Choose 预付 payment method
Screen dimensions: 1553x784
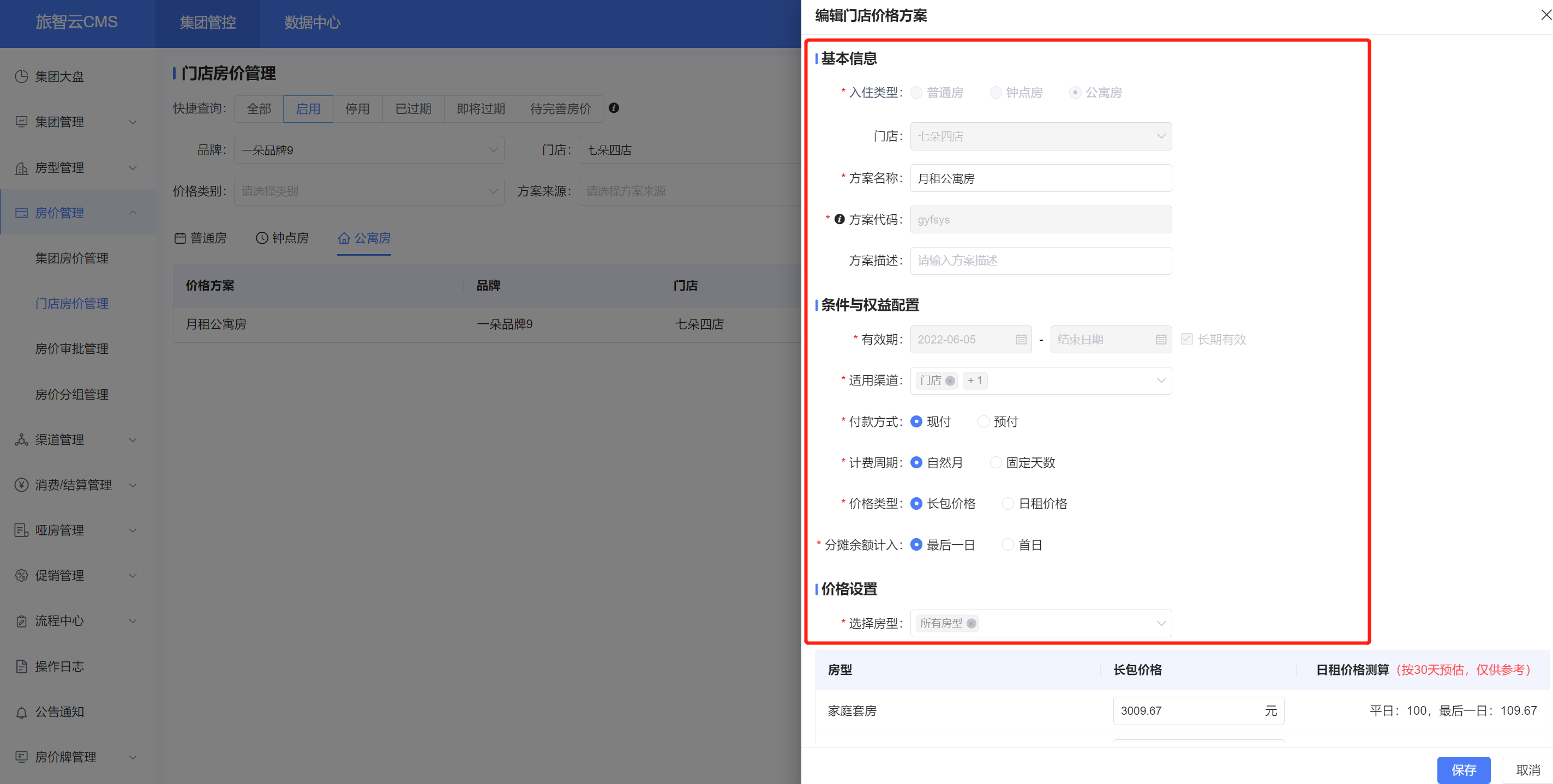pyautogui.click(x=984, y=421)
